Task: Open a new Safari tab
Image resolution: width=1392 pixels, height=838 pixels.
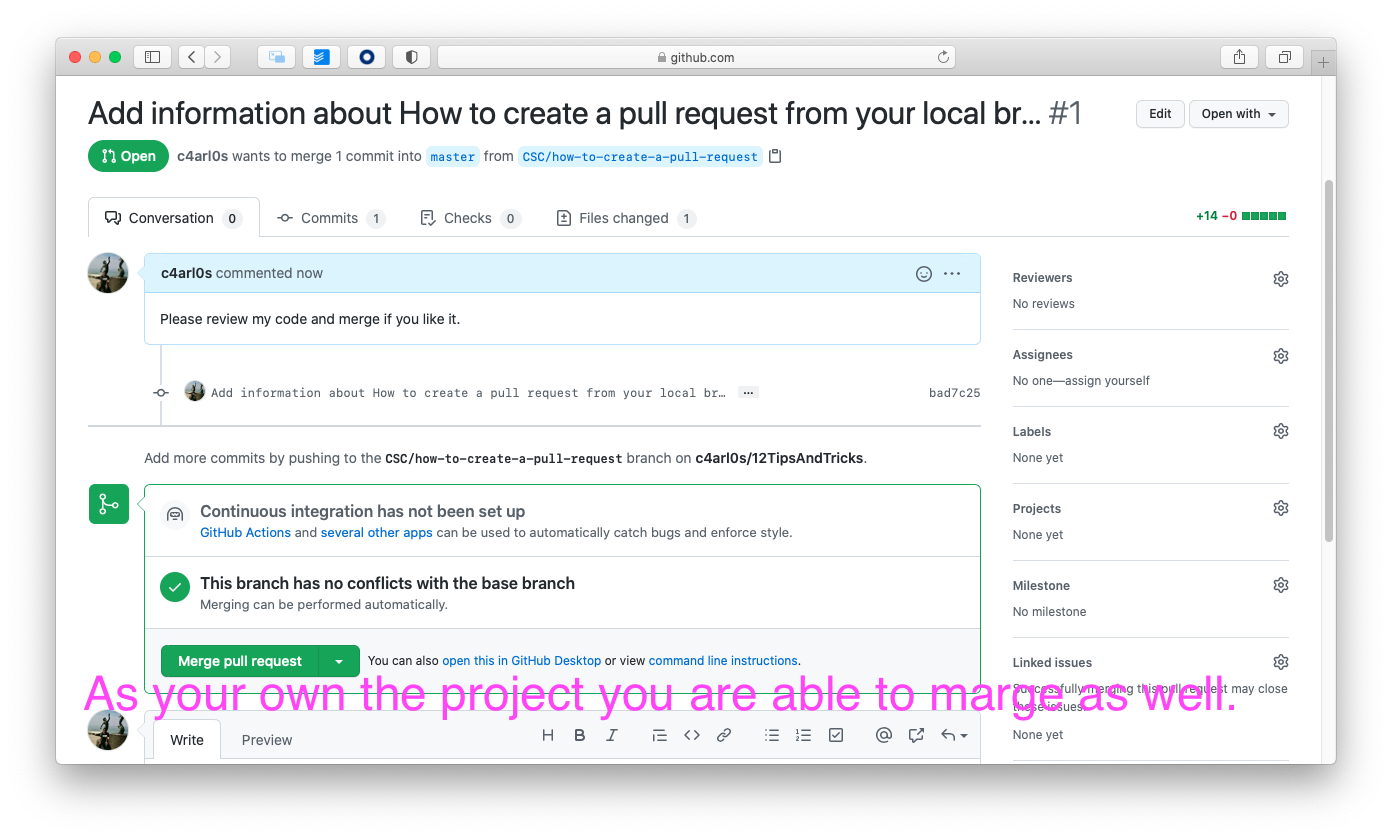Action: click(1323, 62)
